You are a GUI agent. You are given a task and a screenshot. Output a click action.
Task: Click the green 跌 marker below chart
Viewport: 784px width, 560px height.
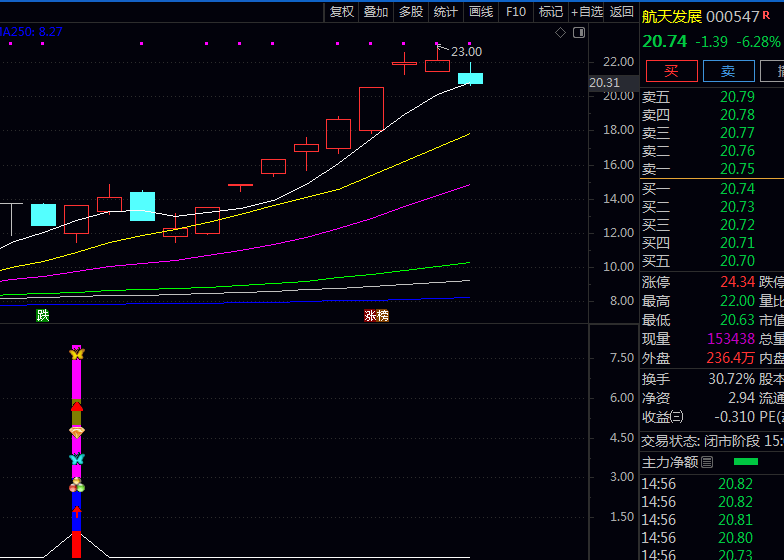click(x=42, y=315)
